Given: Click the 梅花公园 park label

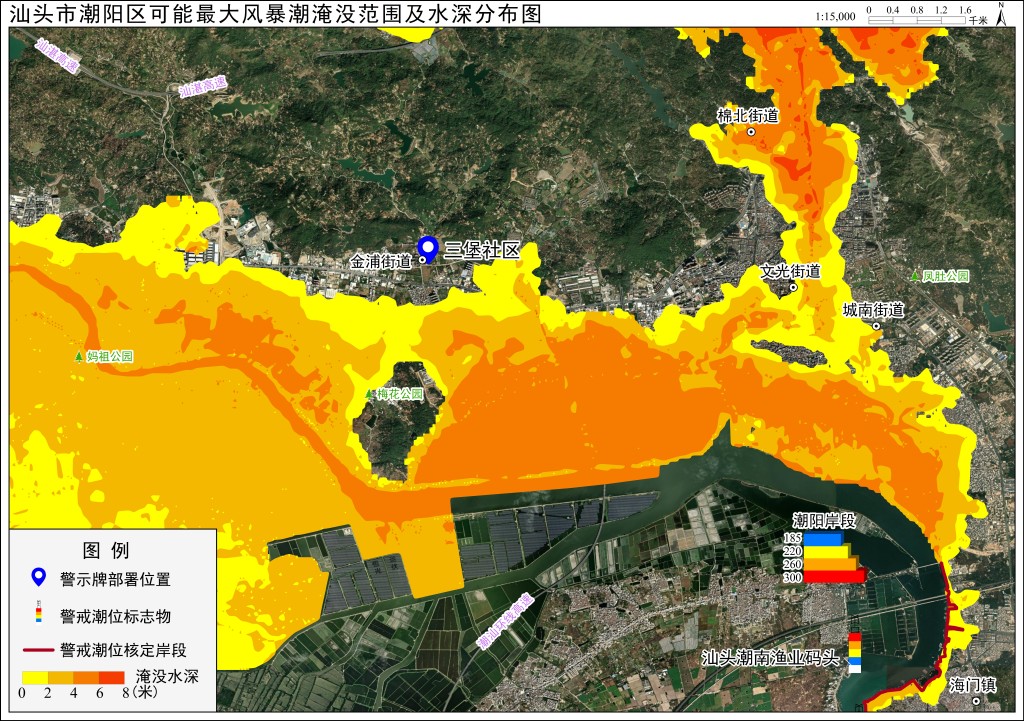Looking at the screenshot, I should point(400,394).
